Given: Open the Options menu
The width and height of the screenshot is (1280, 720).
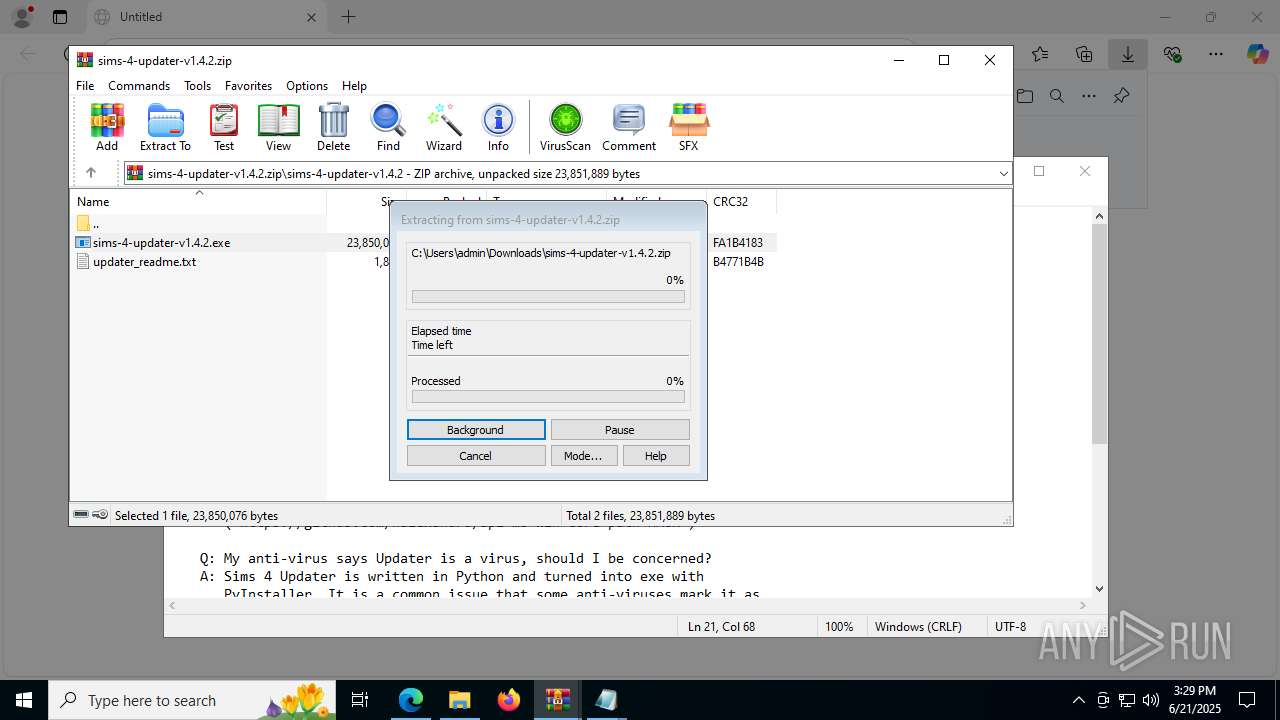Looking at the screenshot, I should pyautogui.click(x=307, y=86).
